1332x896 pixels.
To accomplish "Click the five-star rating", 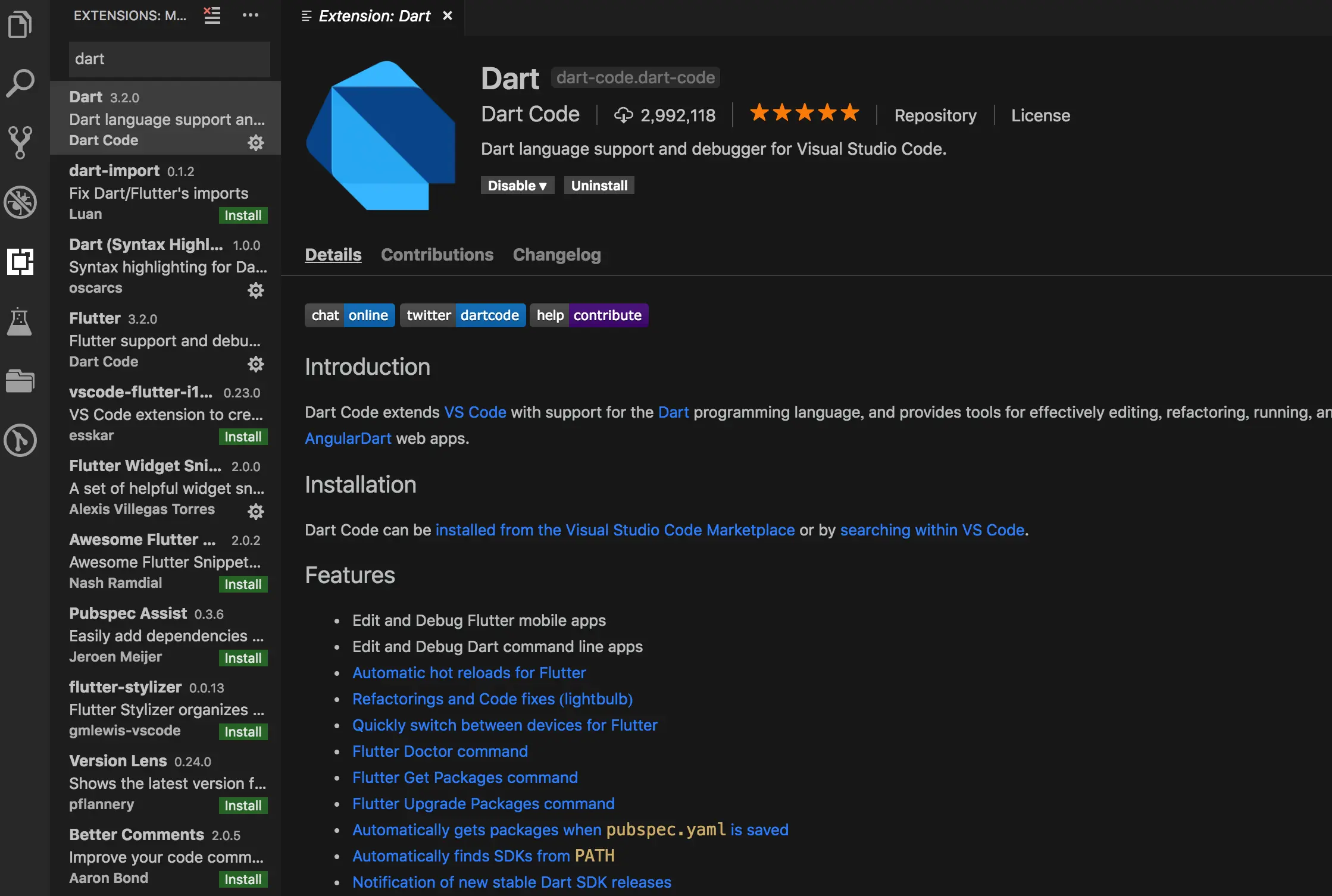I will [x=804, y=113].
